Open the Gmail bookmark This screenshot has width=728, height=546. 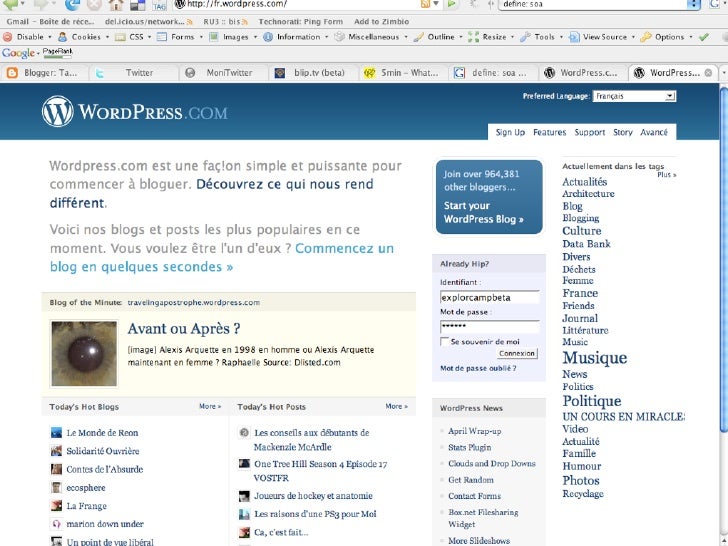[50, 21]
